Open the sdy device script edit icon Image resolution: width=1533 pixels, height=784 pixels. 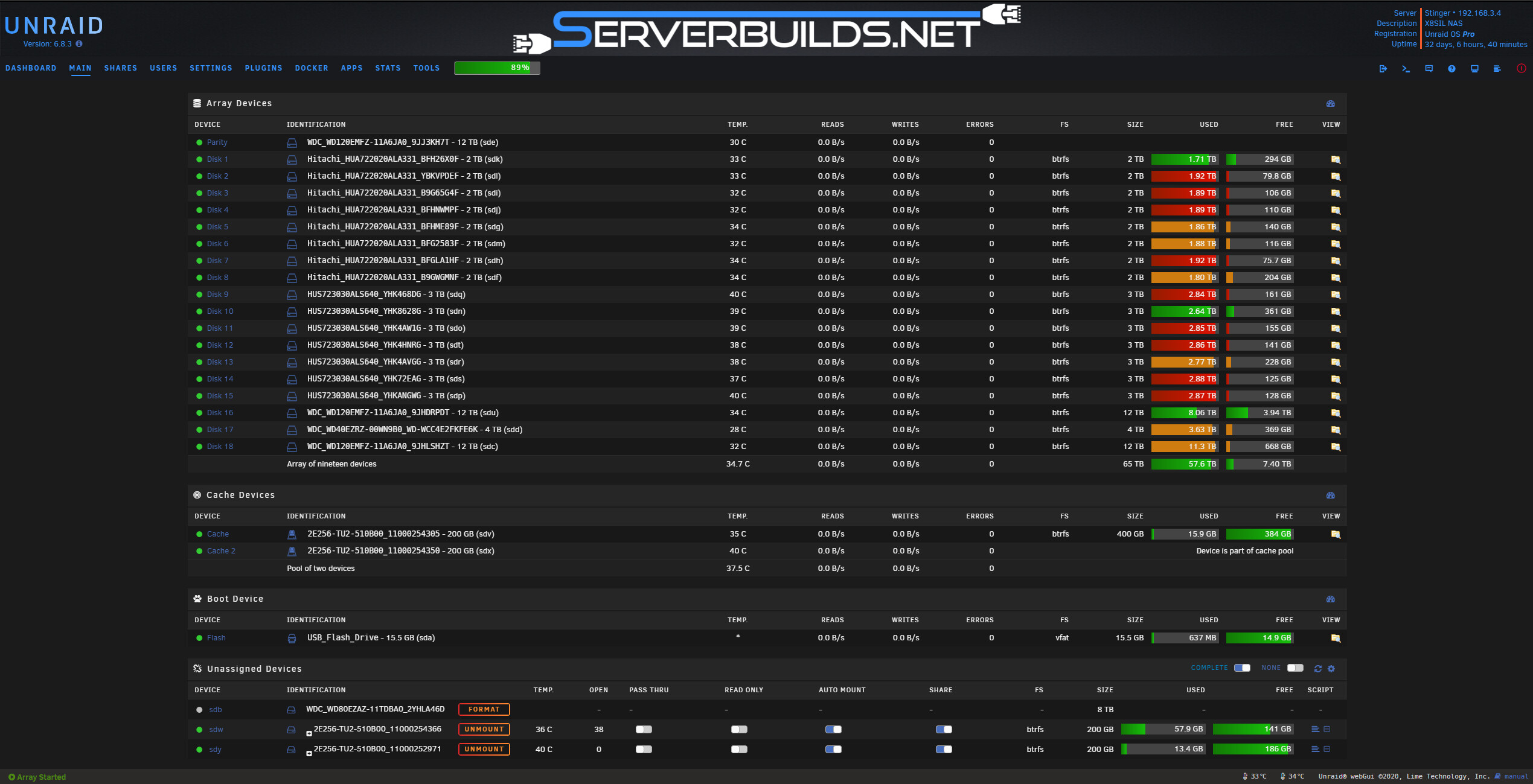pos(1327,750)
